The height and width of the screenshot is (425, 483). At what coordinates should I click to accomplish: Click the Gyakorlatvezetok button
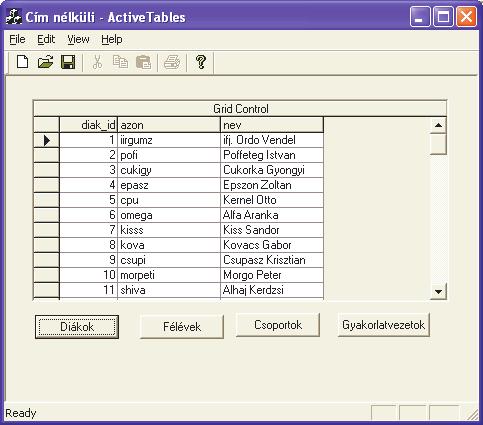click(x=384, y=325)
